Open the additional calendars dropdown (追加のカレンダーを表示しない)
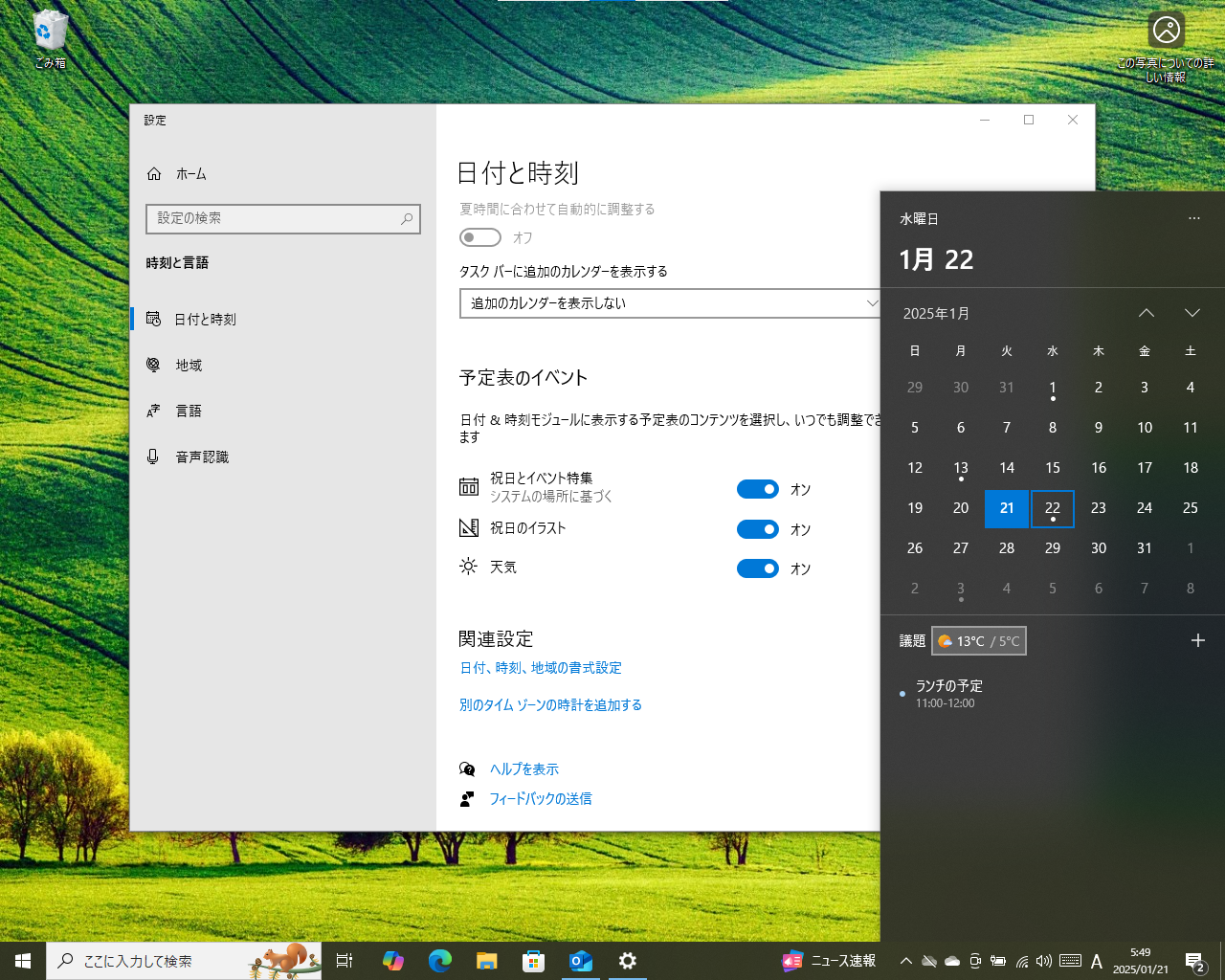The image size is (1225, 980). (x=670, y=303)
